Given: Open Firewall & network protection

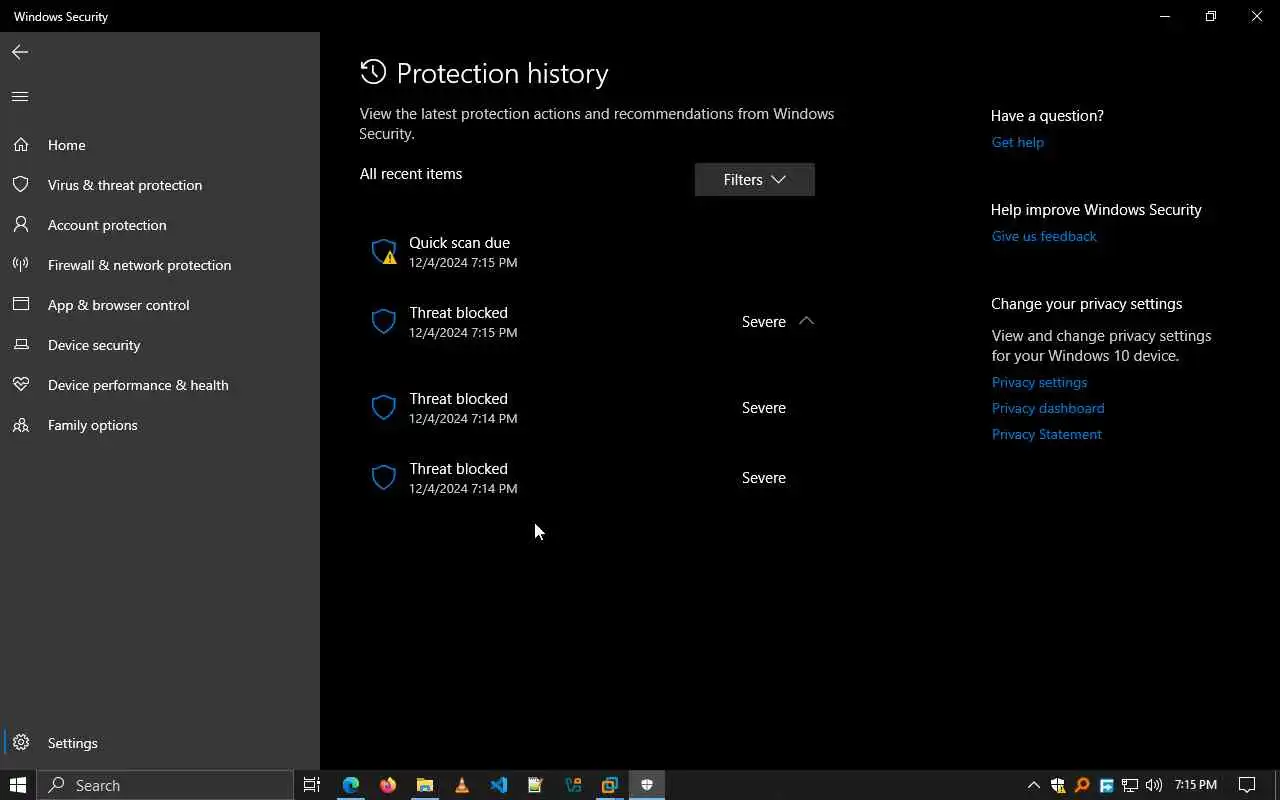Looking at the screenshot, I should (x=160, y=265).
